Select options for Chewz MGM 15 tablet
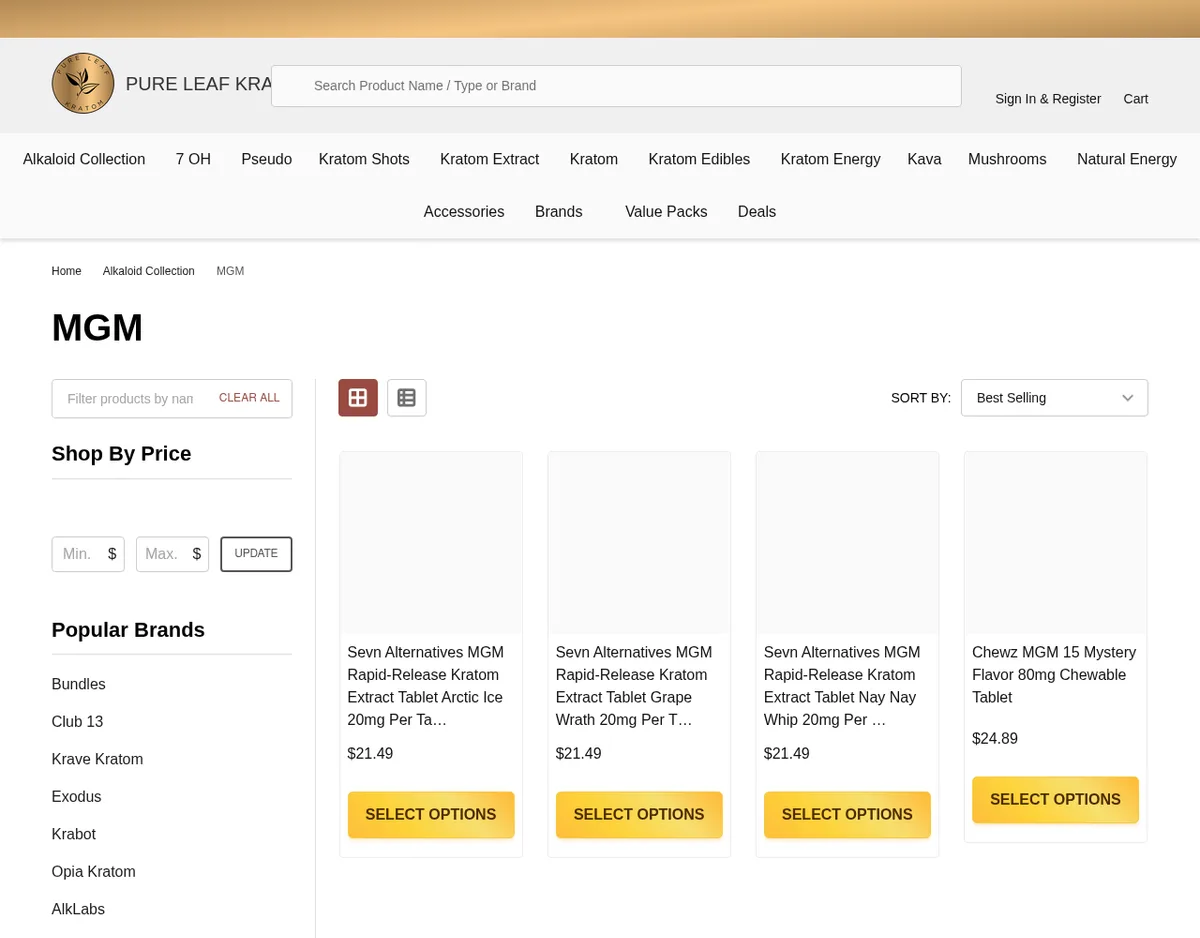 [x=1055, y=800]
